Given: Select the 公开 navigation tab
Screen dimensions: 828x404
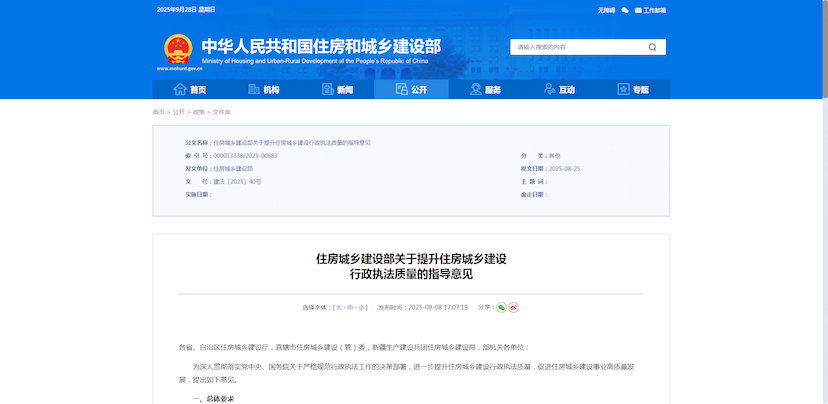Looking at the screenshot, I should point(411,89).
